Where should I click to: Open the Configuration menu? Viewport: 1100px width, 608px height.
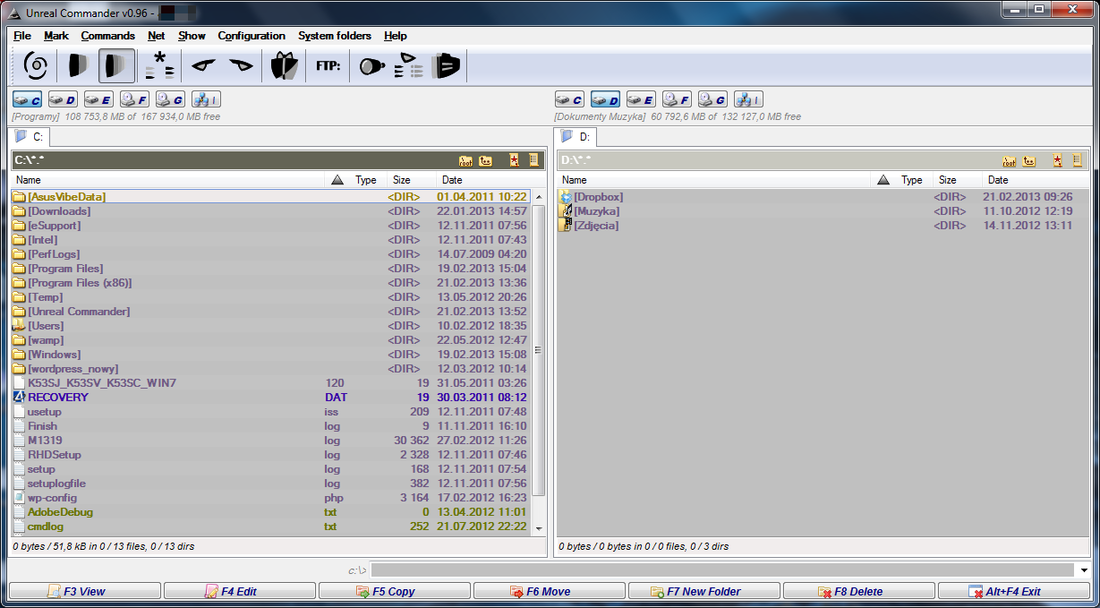(x=251, y=36)
